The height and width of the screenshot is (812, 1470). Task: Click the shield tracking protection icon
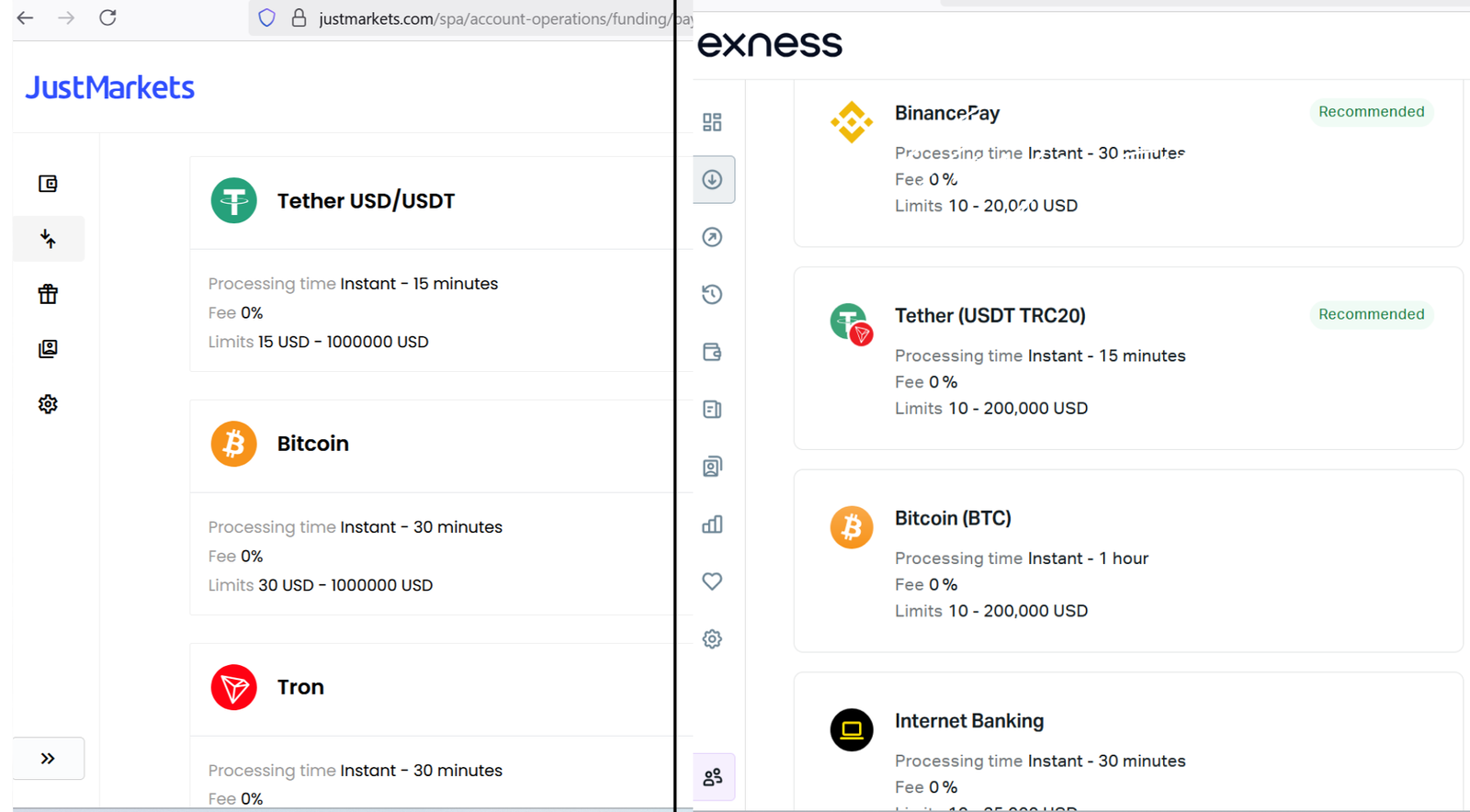266,18
